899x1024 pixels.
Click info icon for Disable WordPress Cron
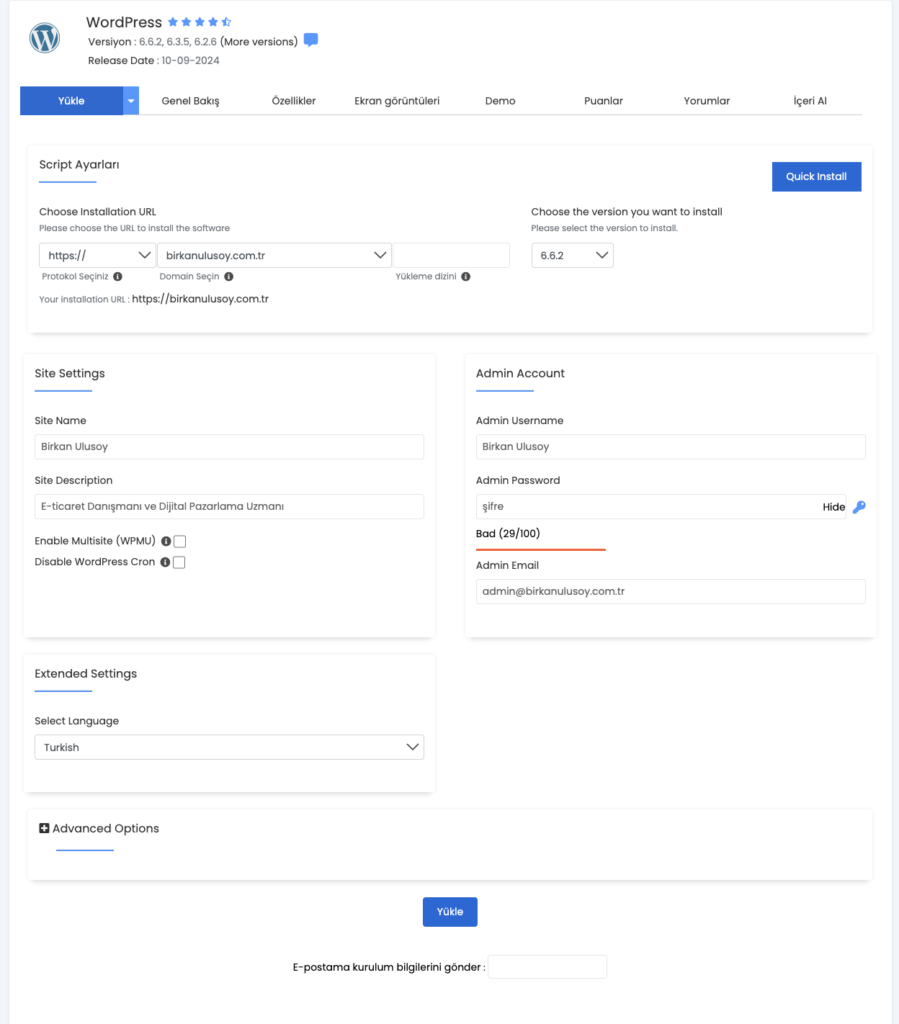pyautogui.click(x=165, y=562)
